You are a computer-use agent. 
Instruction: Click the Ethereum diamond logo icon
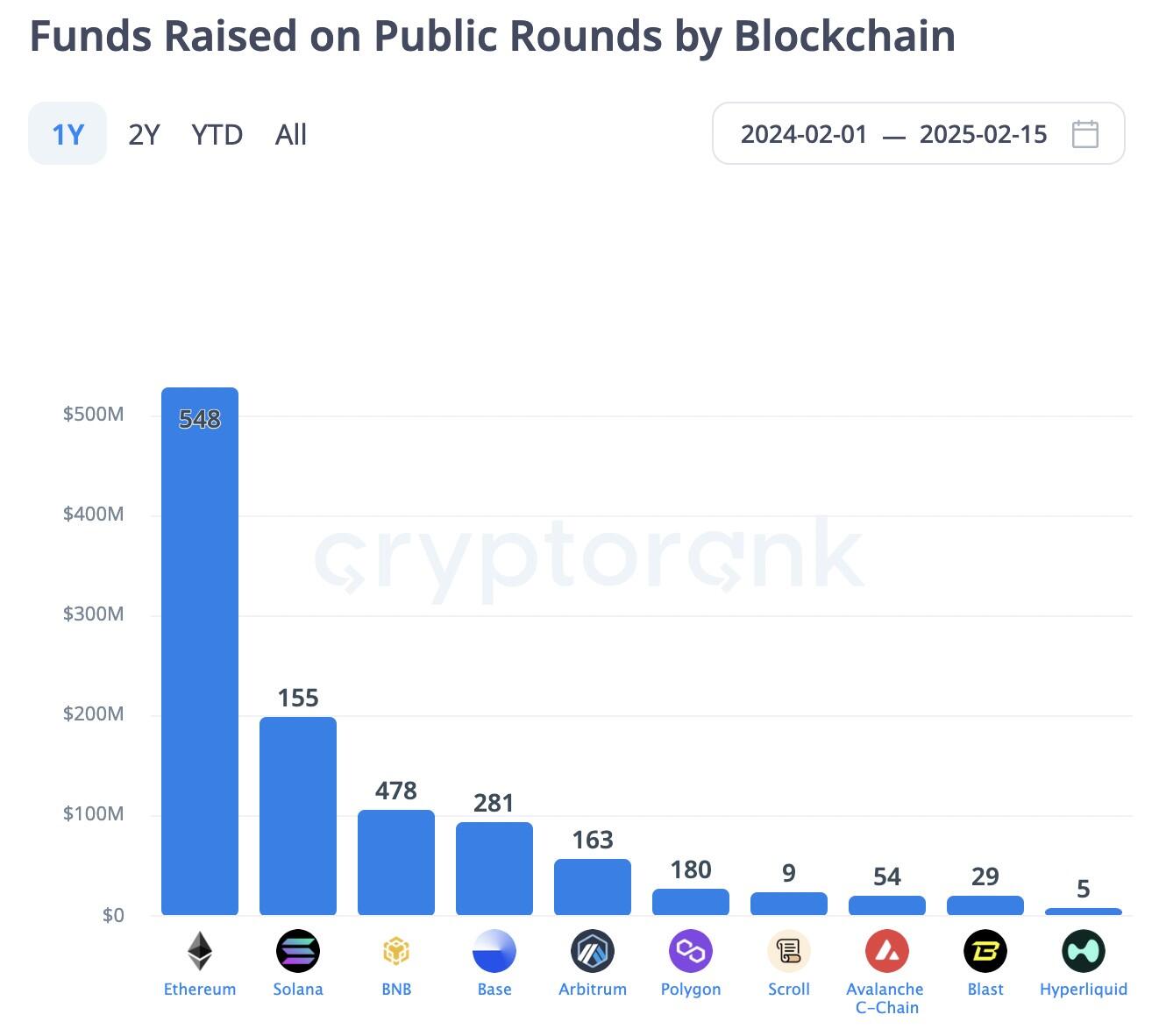point(200,951)
